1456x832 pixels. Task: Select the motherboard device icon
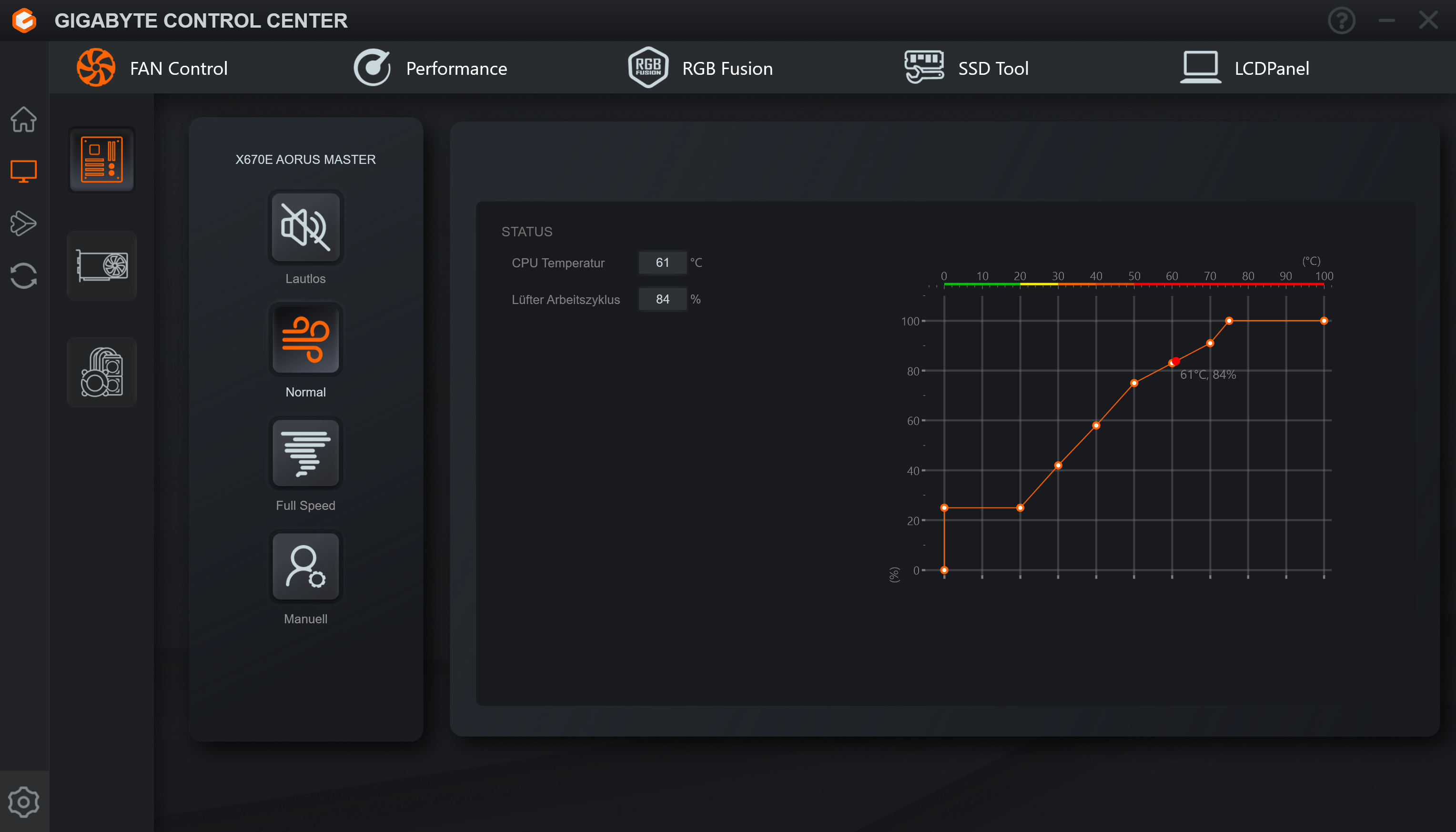pyautogui.click(x=101, y=160)
